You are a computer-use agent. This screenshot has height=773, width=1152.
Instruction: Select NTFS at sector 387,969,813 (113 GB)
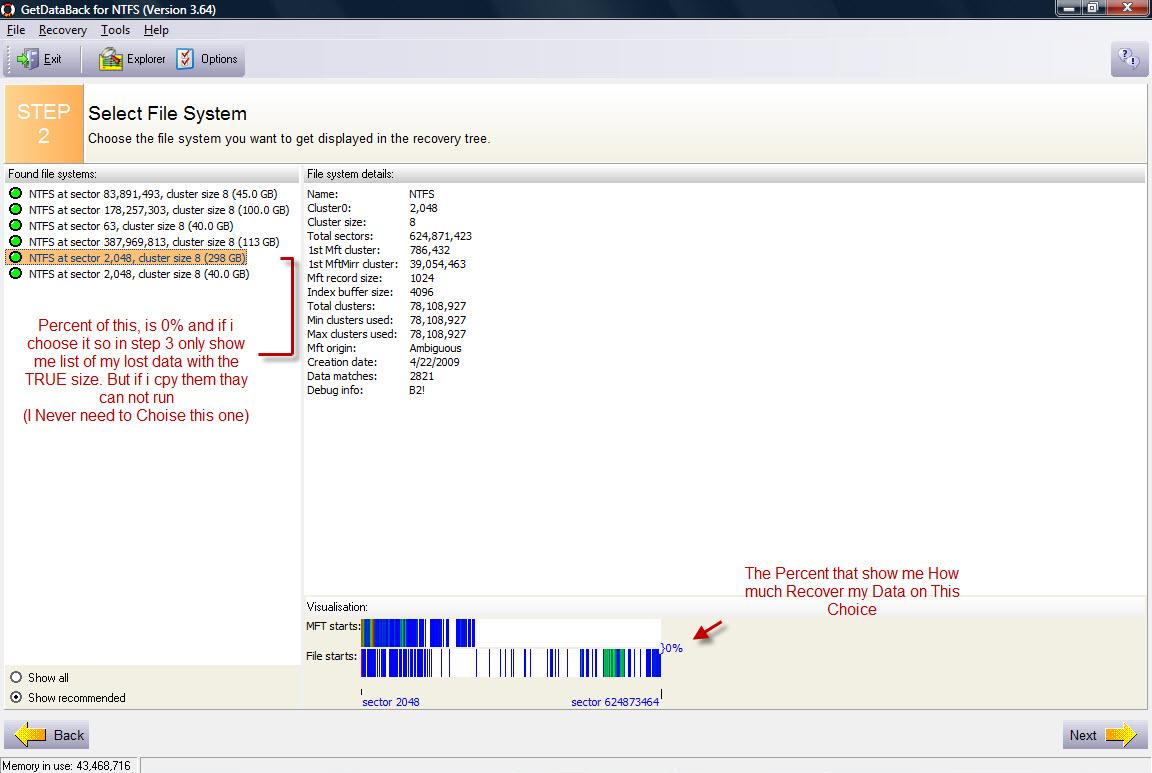[154, 242]
